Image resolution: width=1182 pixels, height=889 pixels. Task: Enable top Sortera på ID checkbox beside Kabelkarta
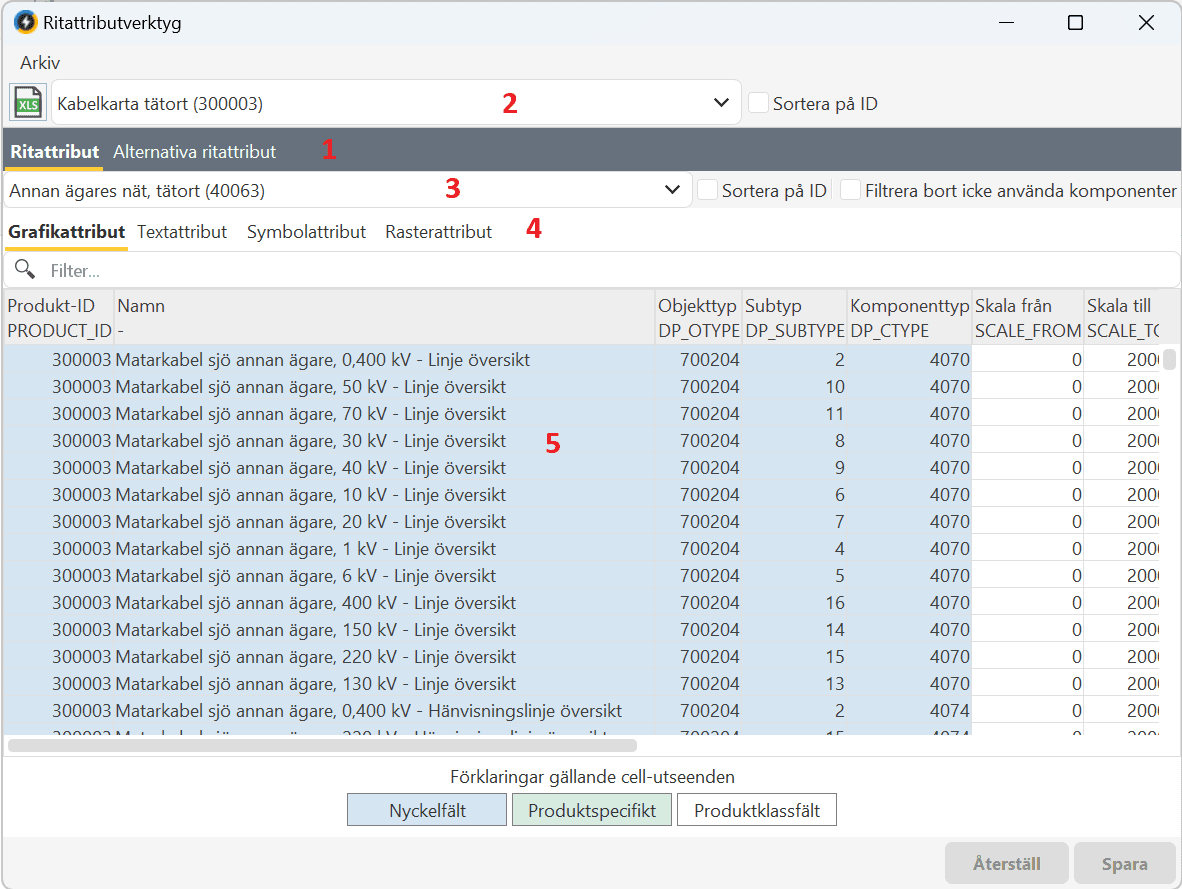coord(758,103)
